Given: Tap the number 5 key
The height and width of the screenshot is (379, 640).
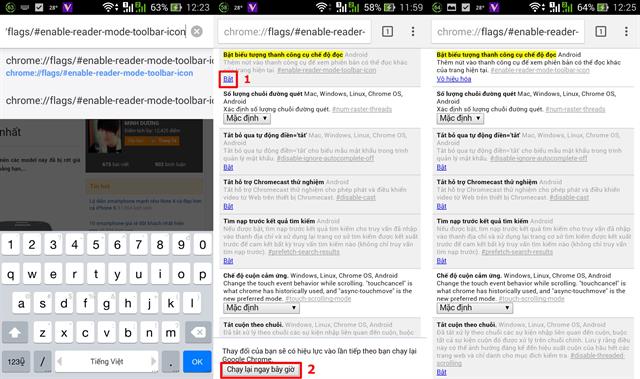Looking at the screenshot, I should (x=96, y=245).
